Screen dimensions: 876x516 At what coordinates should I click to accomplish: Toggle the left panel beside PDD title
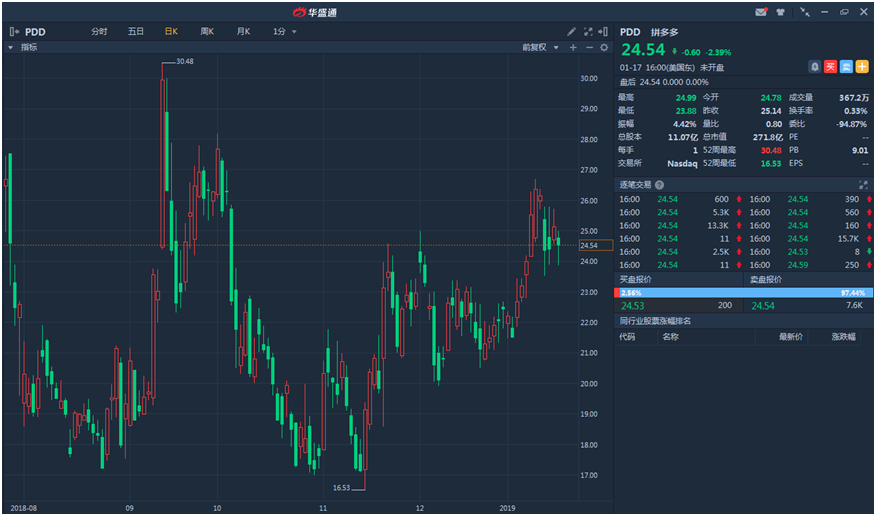[x=14, y=32]
